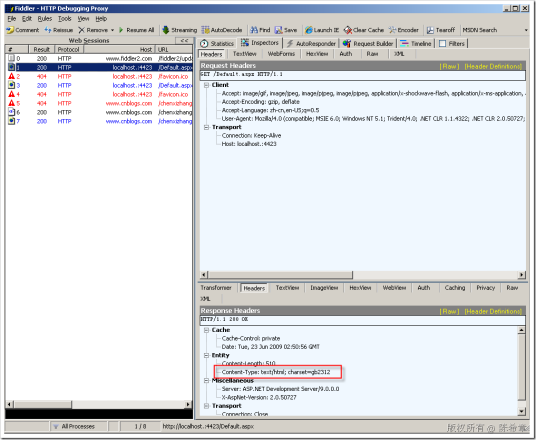Open the response Privacy tab
Image resolution: width=536 pixels, height=440 pixels.
[486, 288]
